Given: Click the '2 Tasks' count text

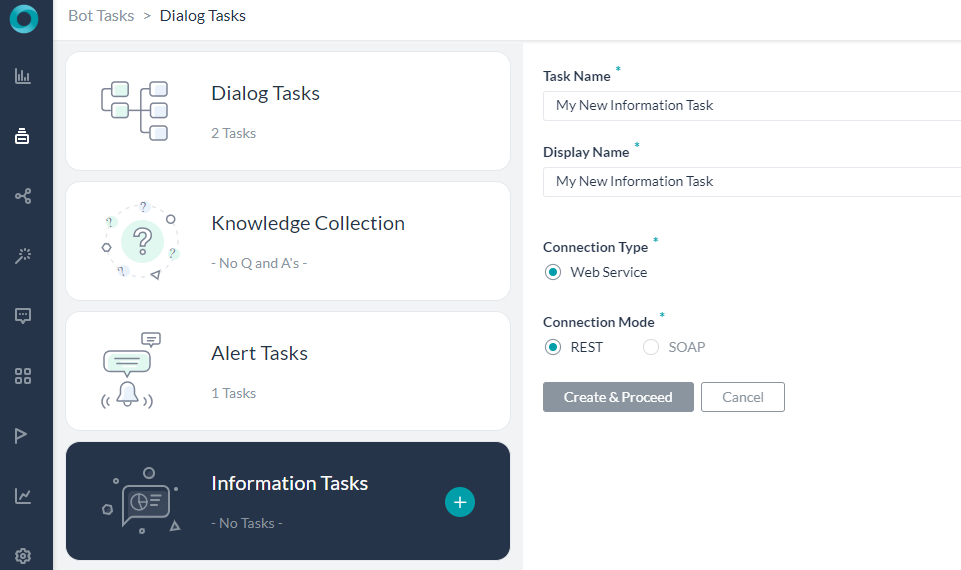Looking at the screenshot, I should tap(234, 134).
